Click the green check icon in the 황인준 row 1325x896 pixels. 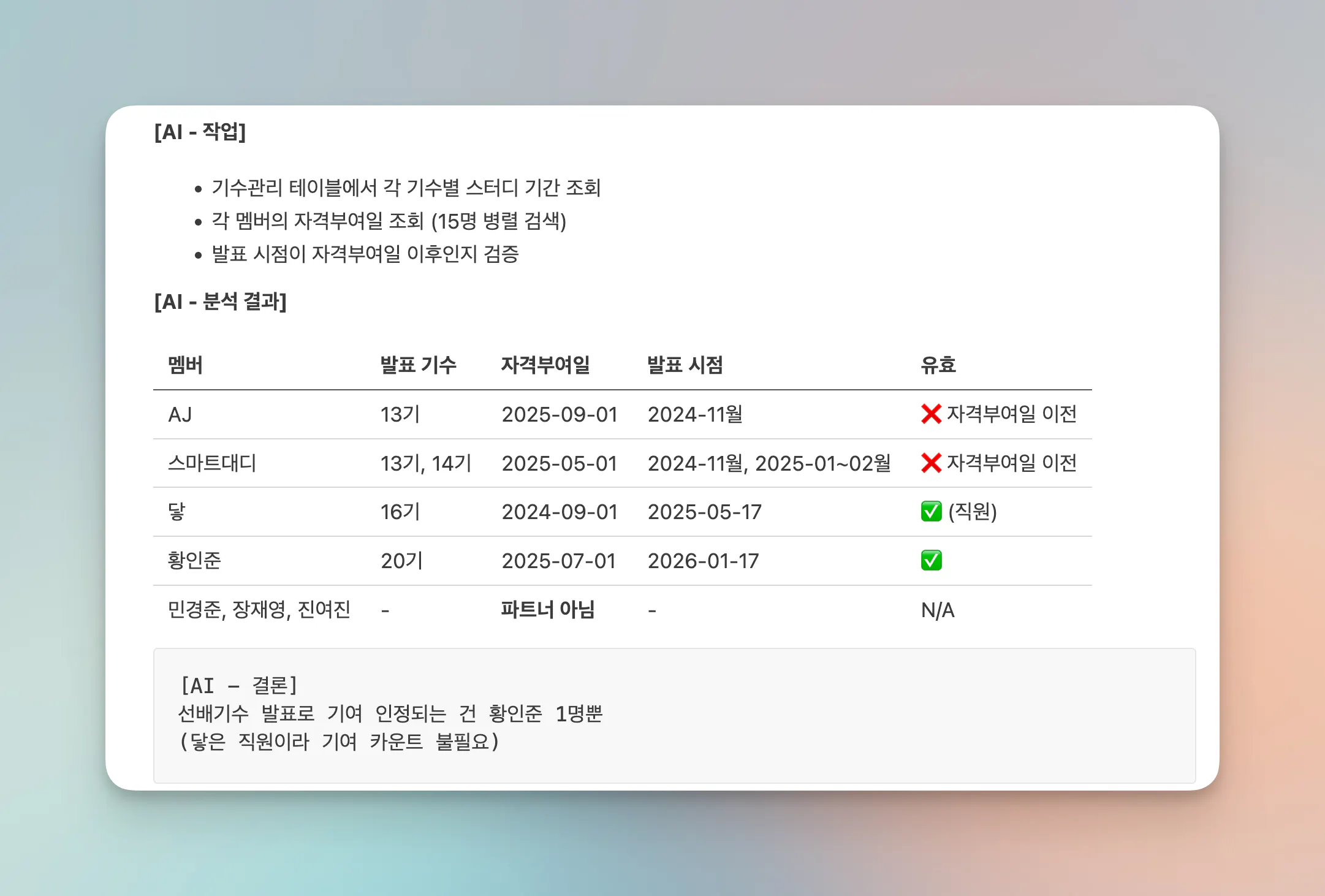(x=931, y=561)
